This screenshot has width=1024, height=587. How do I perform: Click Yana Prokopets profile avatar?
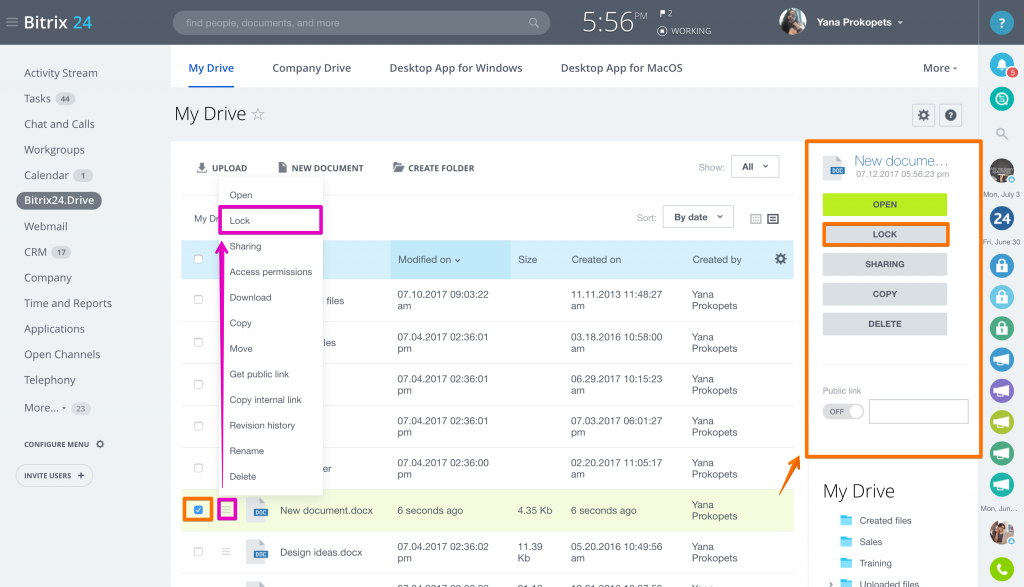point(792,22)
